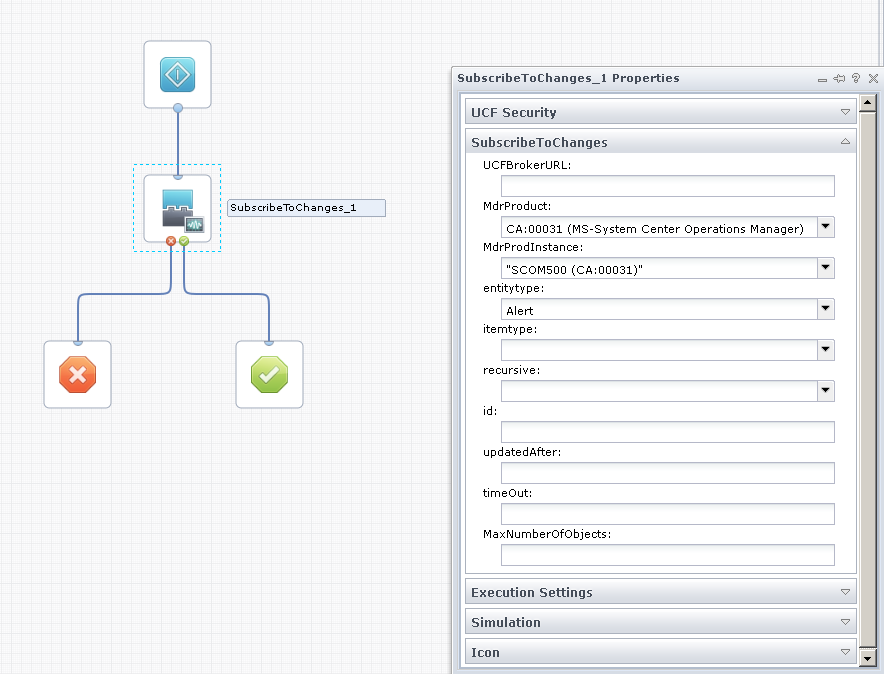Screen dimensions: 884x674
Task: Open the entitytype dropdown showing Alert
Action: (x=826, y=308)
